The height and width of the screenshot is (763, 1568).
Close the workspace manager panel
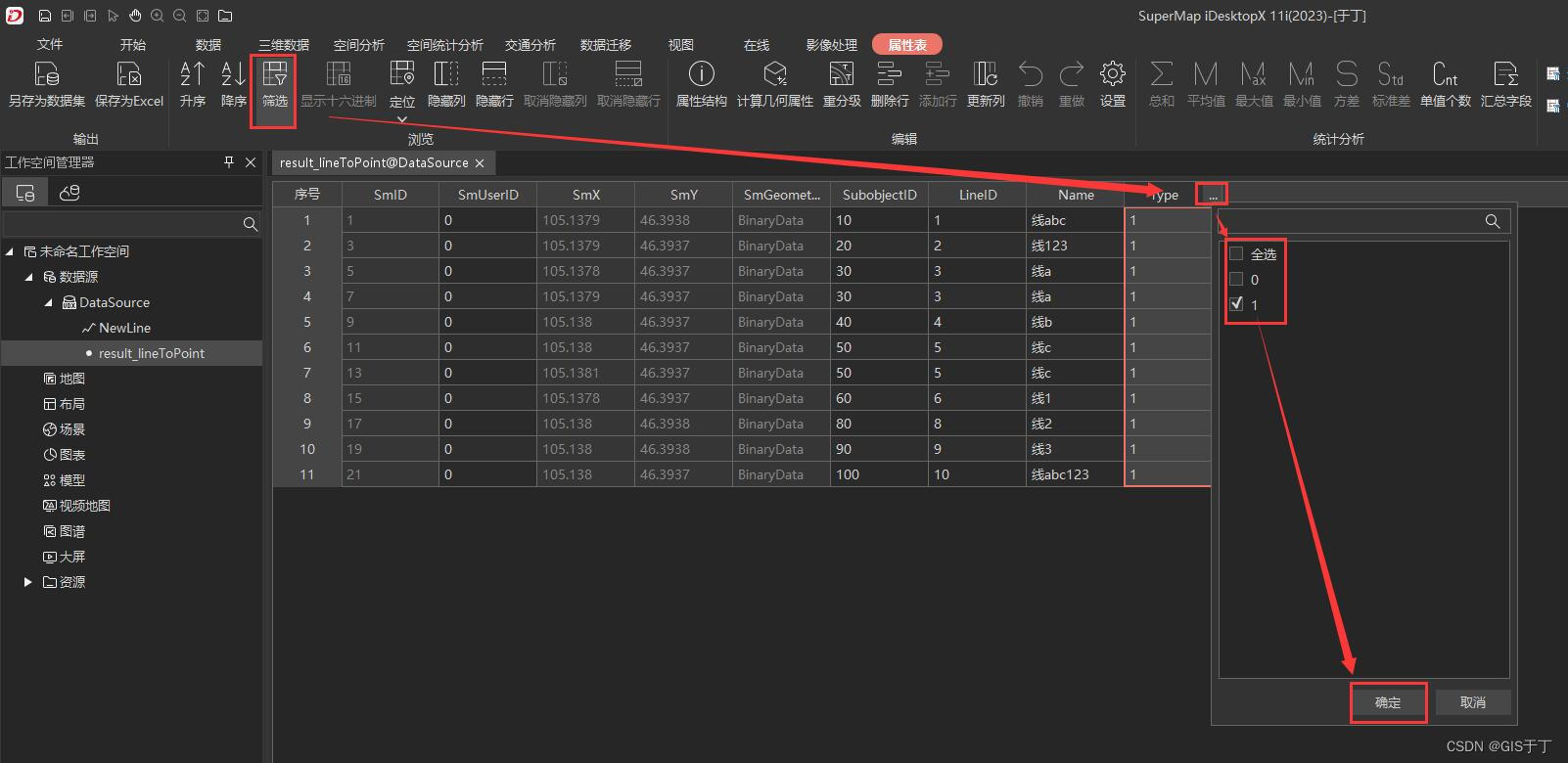point(251,162)
